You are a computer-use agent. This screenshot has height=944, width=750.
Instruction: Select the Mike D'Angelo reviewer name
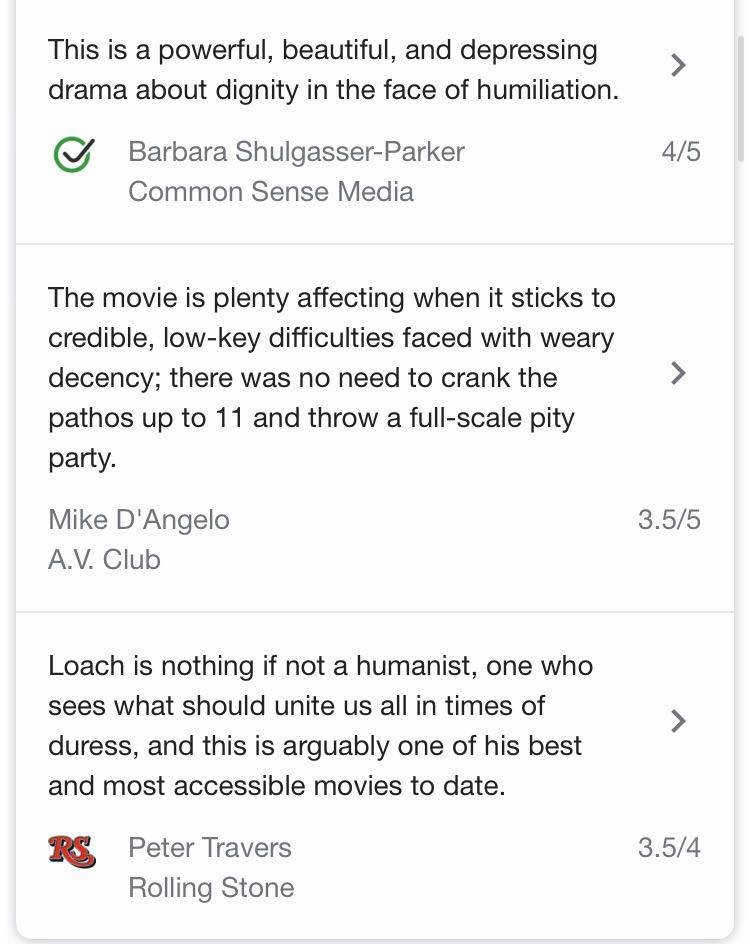(139, 519)
